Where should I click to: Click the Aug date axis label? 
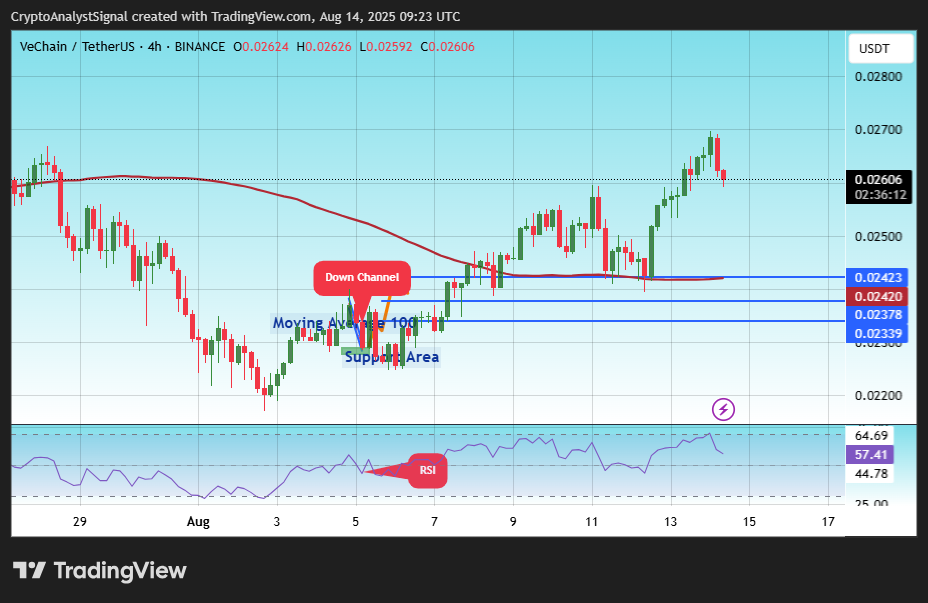coord(198,521)
